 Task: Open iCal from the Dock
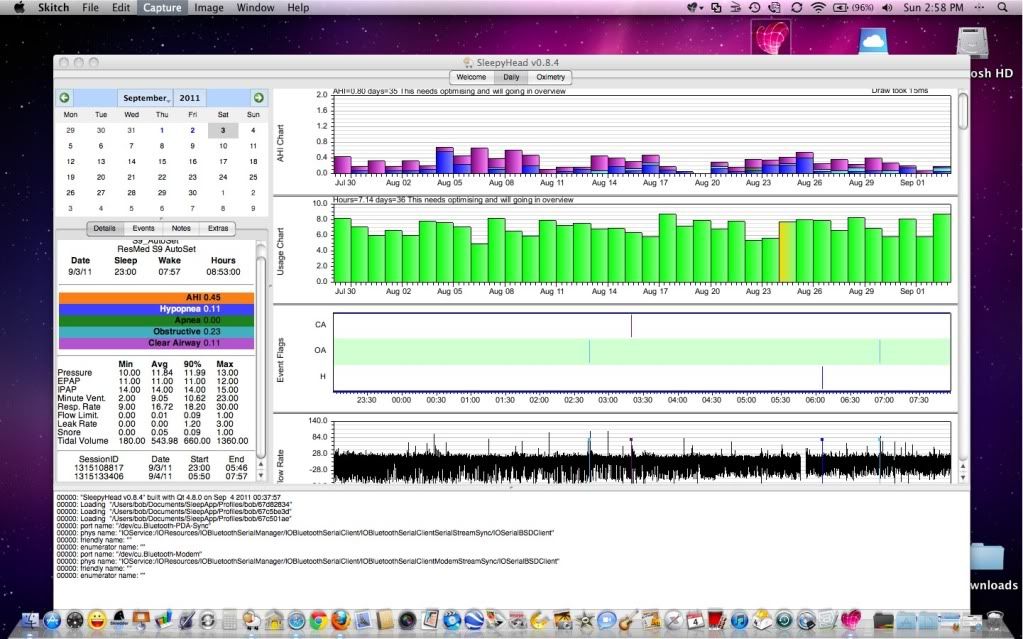pos(695,620)
